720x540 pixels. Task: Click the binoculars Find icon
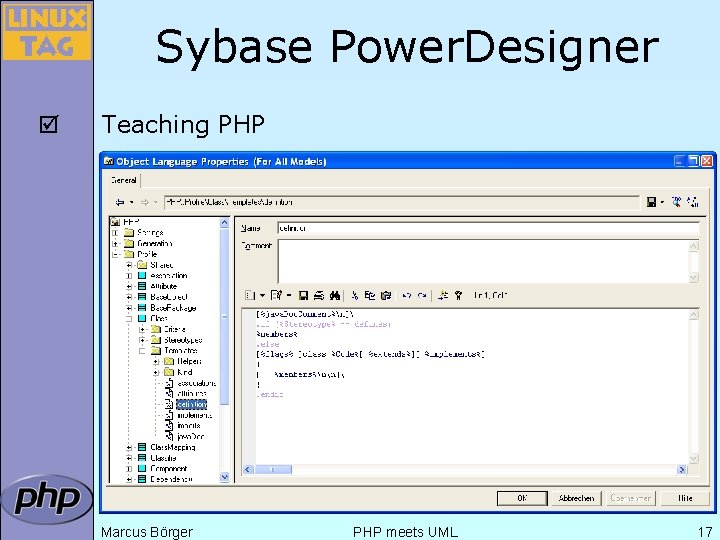335,295
